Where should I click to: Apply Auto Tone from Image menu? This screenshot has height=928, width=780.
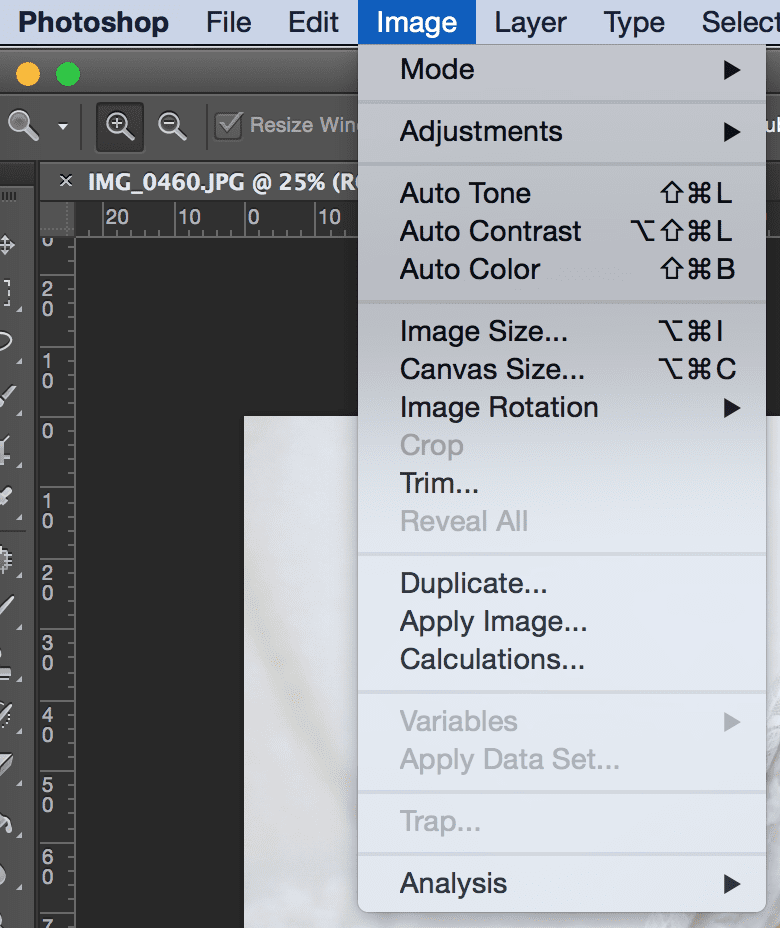[562, 194]
